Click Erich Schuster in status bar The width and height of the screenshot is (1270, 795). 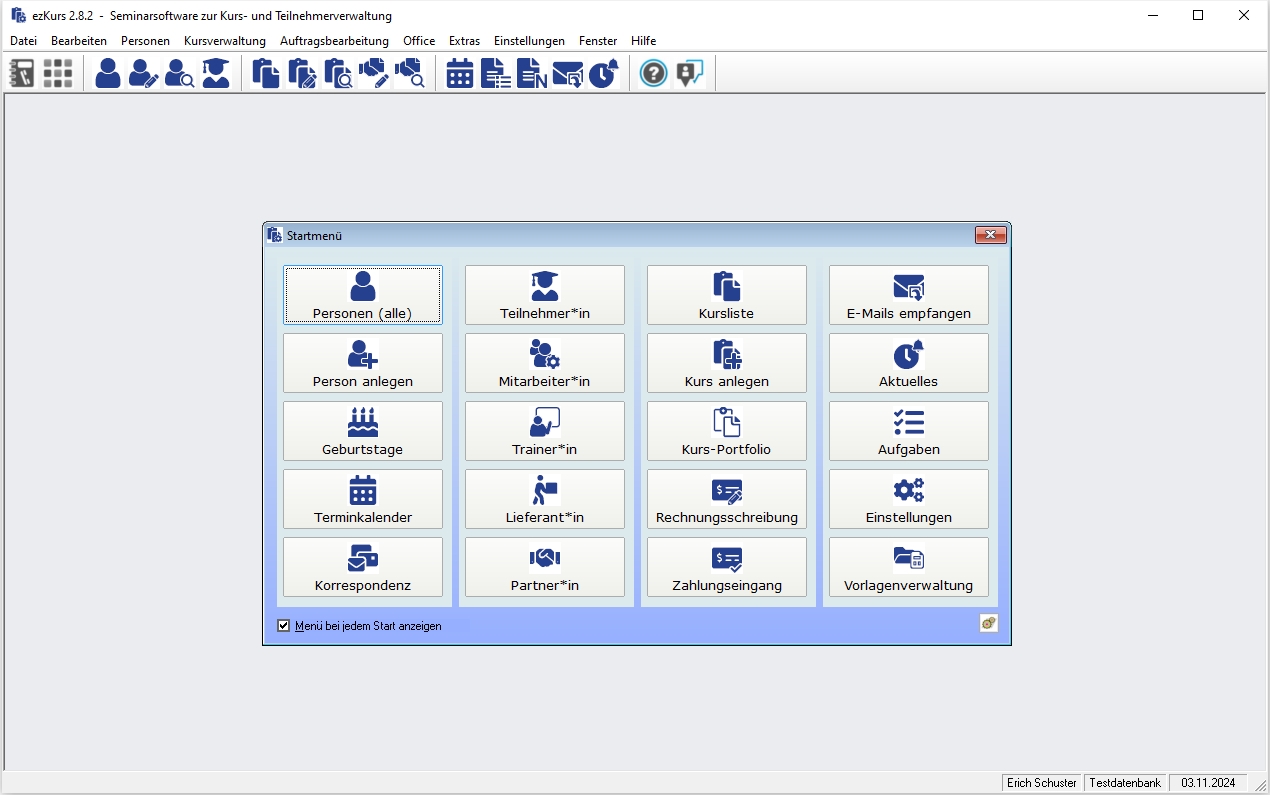(1042, 783)
